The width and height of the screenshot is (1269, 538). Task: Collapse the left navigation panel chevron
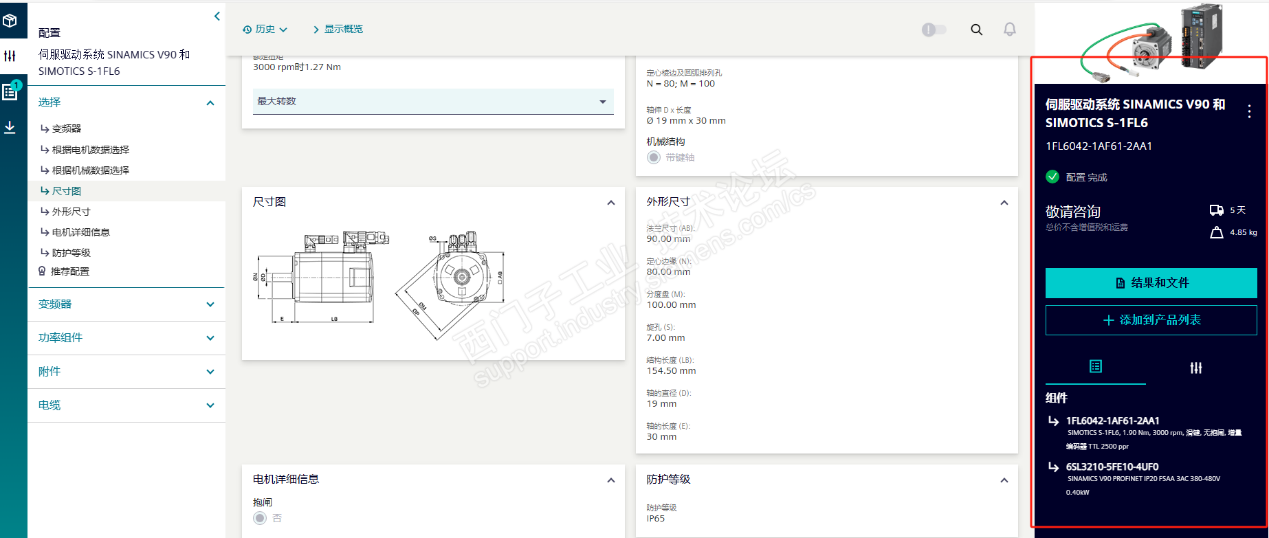click(x=217, y=16)
